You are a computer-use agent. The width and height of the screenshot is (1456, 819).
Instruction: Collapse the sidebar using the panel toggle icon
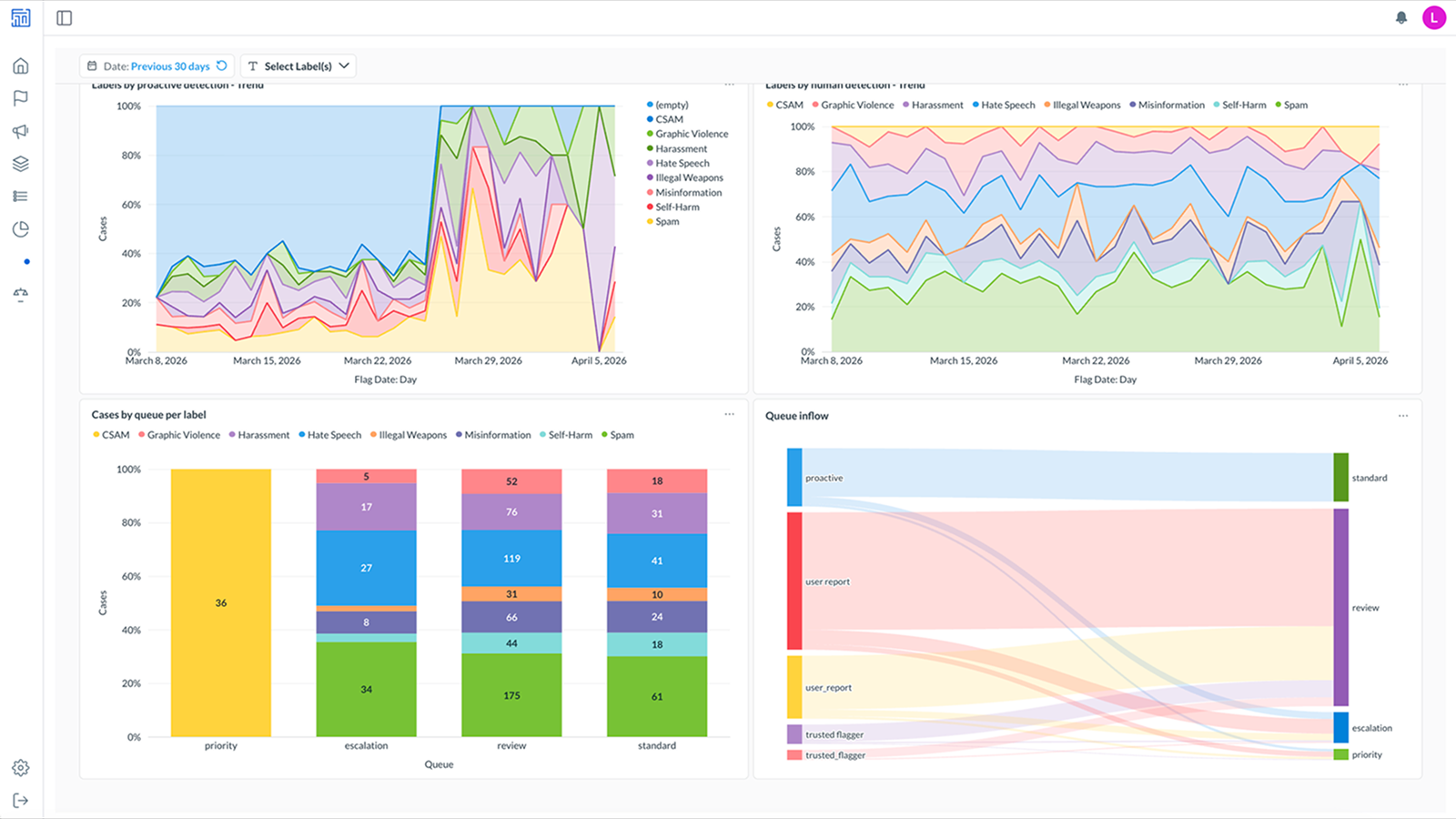click(x=64, y=17)
